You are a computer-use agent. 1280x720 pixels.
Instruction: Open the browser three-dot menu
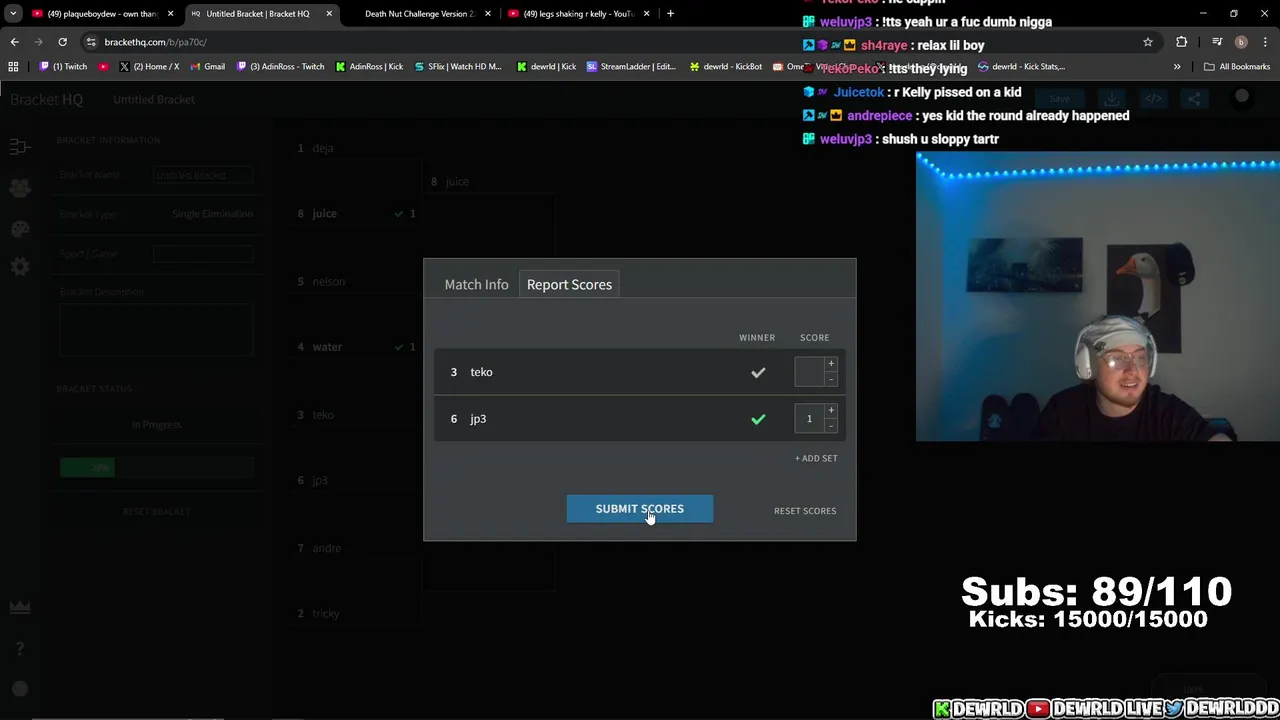click(1265, 42)
